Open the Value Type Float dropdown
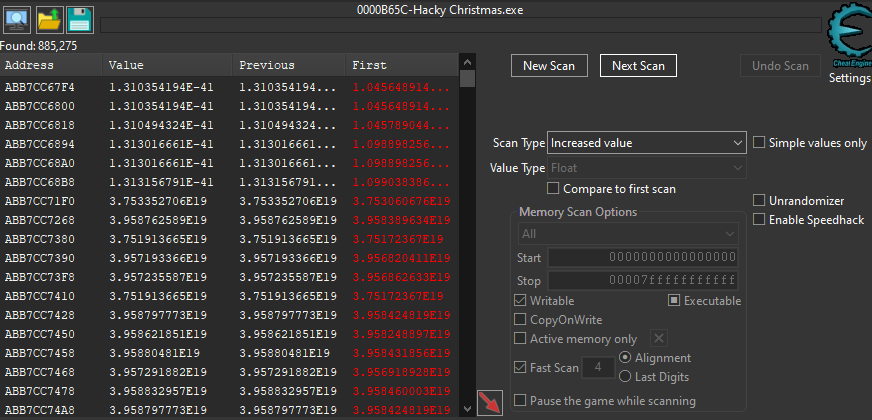 click(x=647, y=168)
